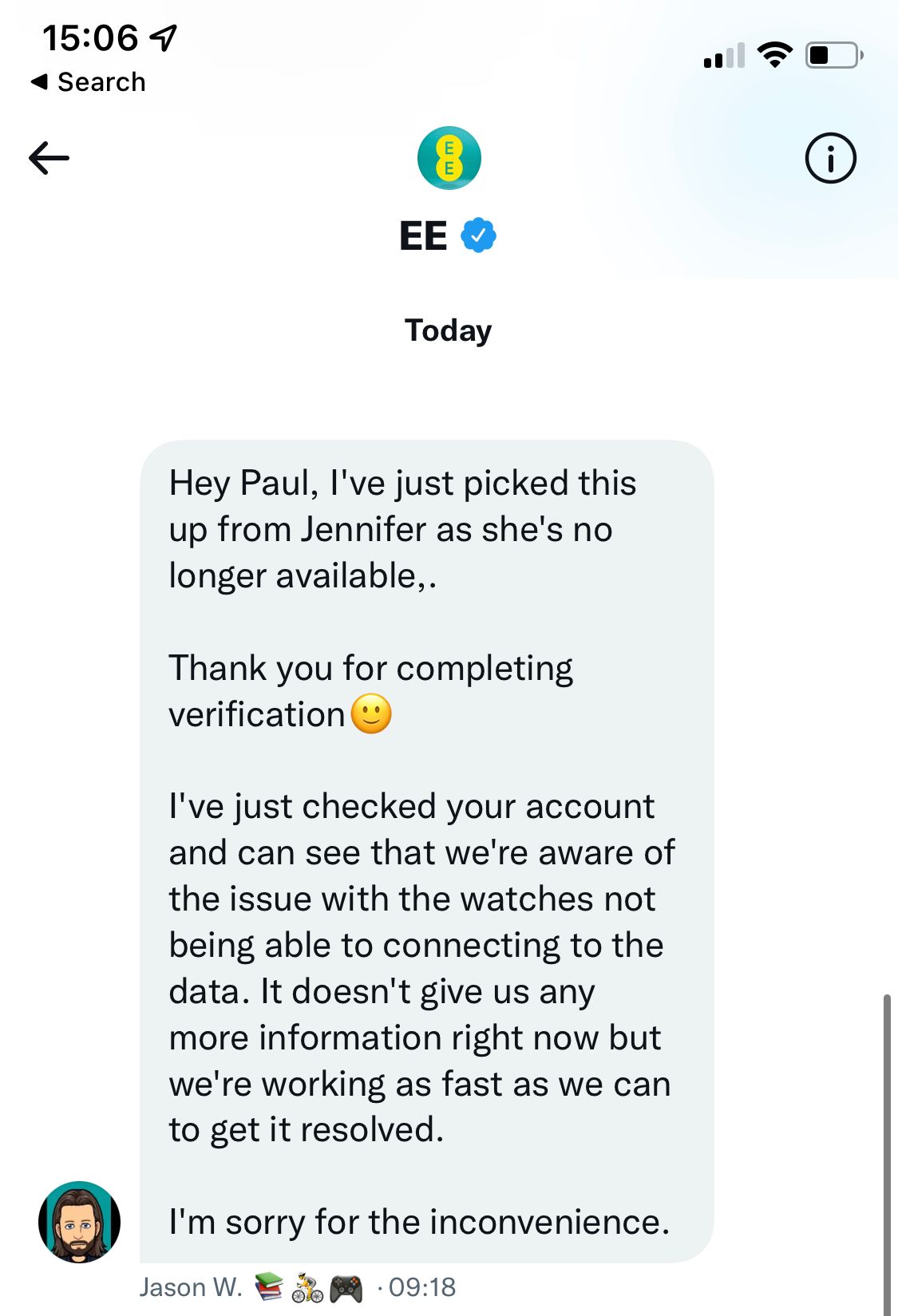The height and width of the screenshot is (1316, 898).
Task: Open the EE profile logo avatar
Action: click(449, 158)
